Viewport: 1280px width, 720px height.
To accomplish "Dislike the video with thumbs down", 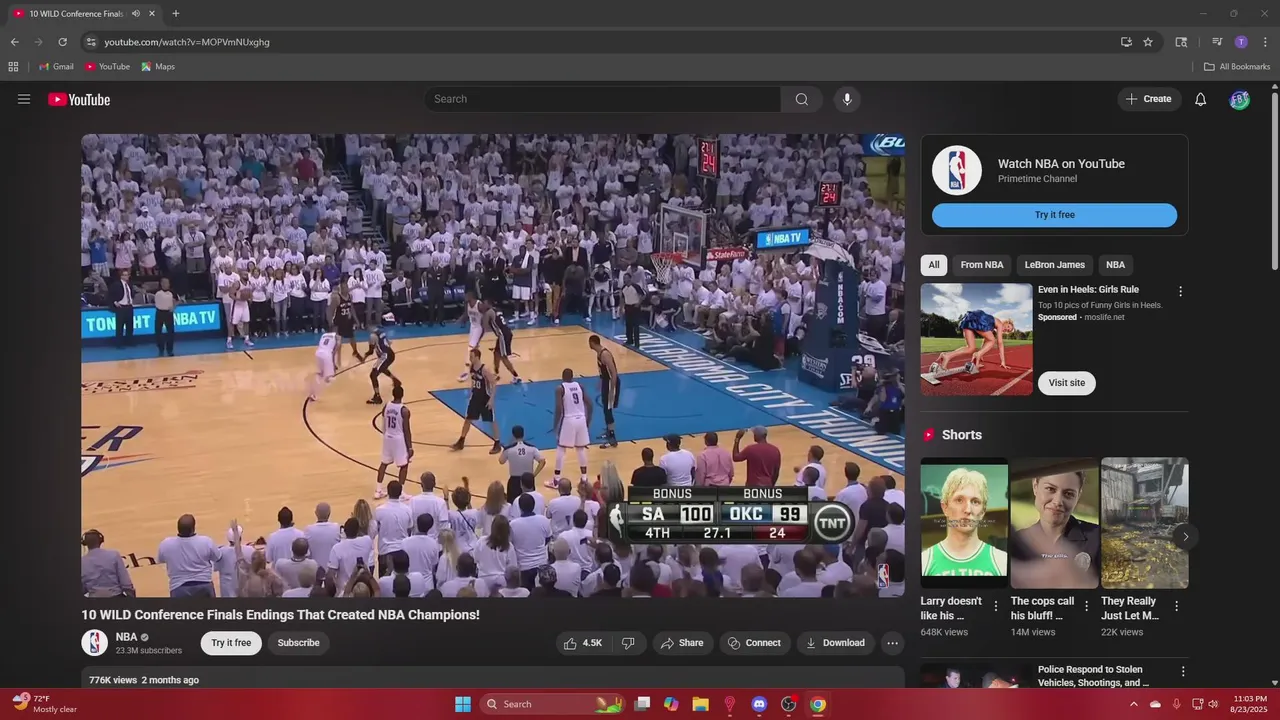I will click(x=628, y=643).
